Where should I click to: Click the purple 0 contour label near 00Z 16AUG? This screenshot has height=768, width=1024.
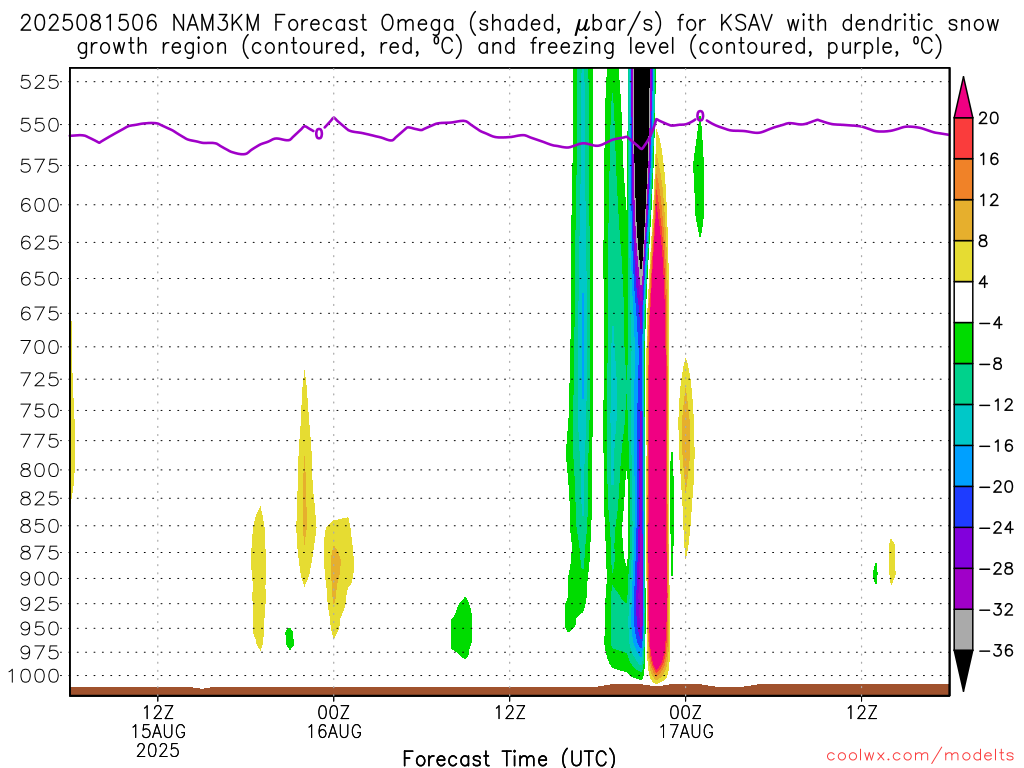(319, 134)
